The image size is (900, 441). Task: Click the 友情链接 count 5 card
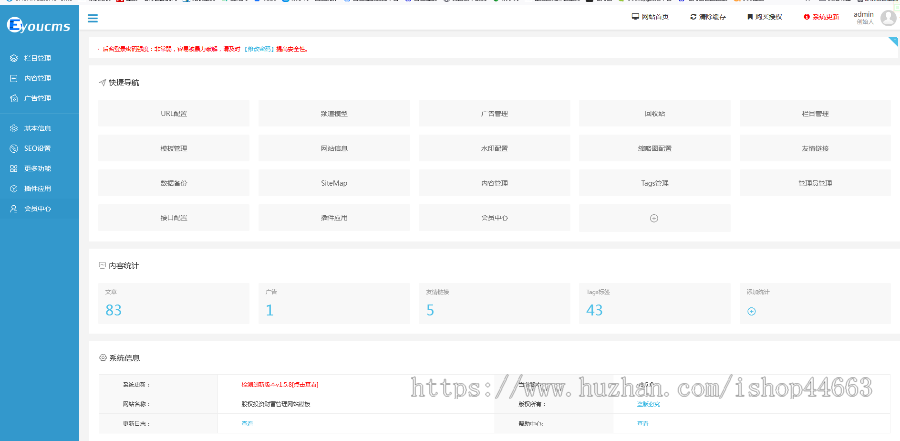pos(494,303)
